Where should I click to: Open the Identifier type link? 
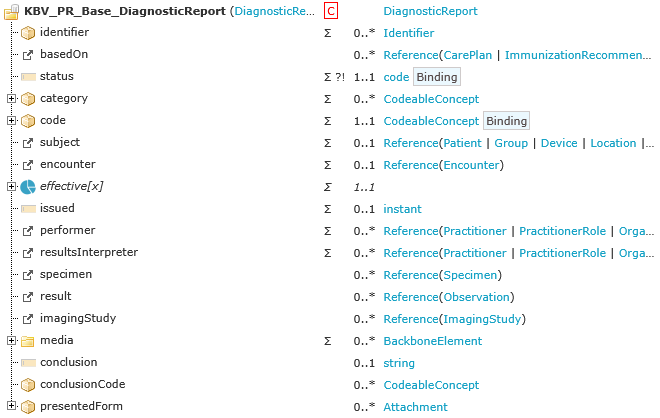click(408, 33)
